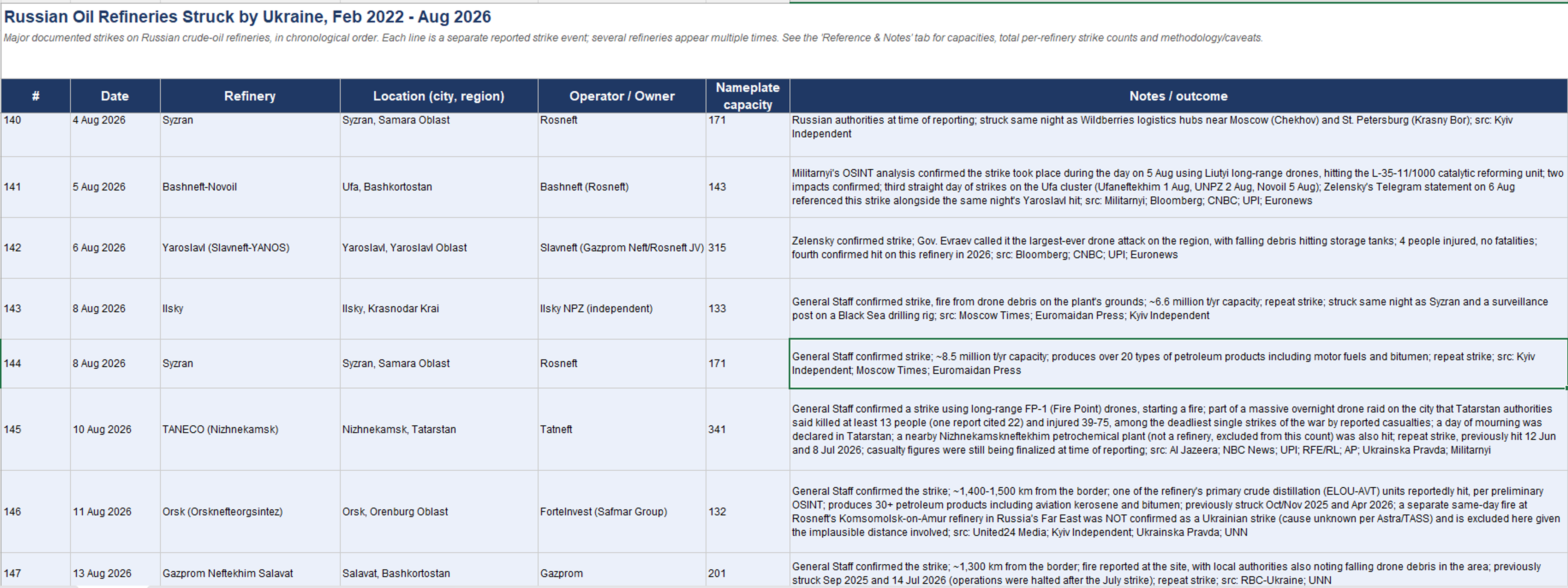Select the italic subtitle starting 'Major documented strikes'

point(633,38)
